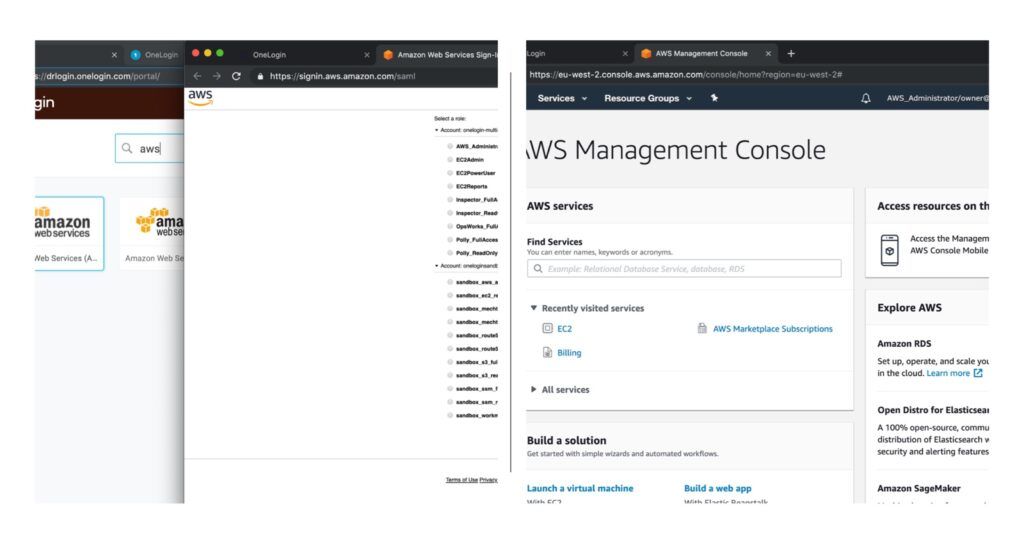1024x552 pixels.
Task: Reload the AWS sign-in page
Action: pyautogui.click(x=236, y=76)
